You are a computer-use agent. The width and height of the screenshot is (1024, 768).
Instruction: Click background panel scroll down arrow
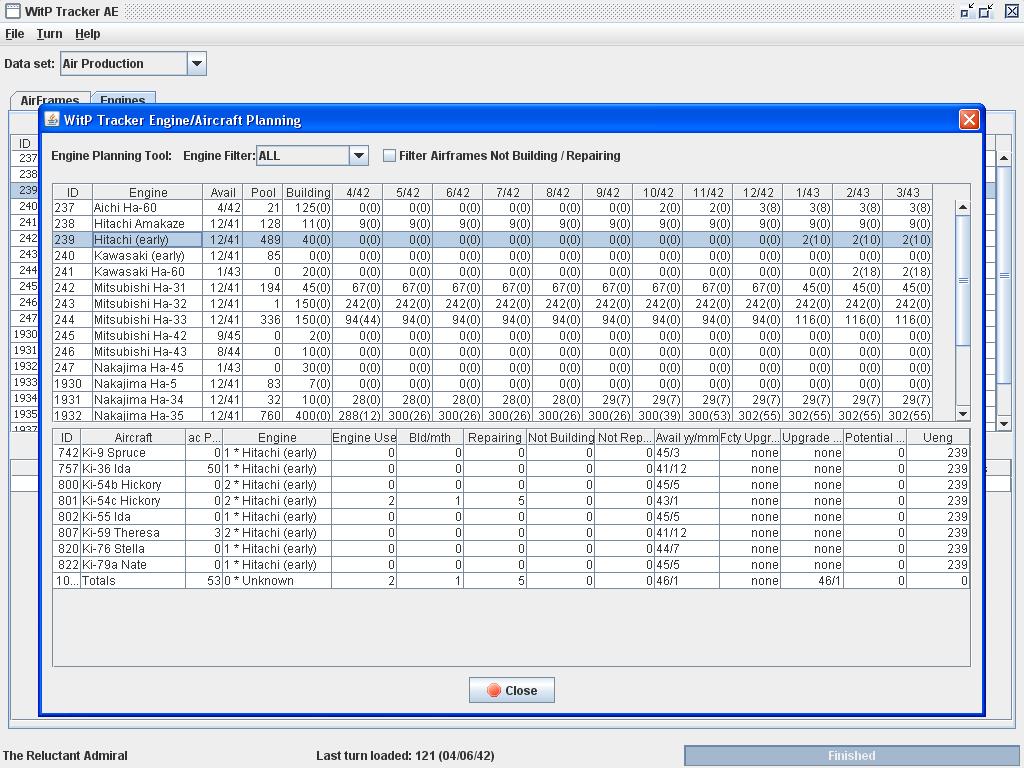(x=1003, y=424)
